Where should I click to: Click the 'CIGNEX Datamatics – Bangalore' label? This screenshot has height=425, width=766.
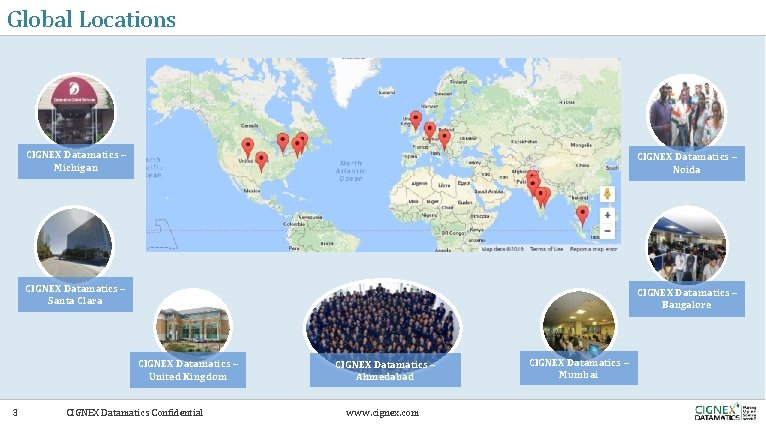(687, 298)
